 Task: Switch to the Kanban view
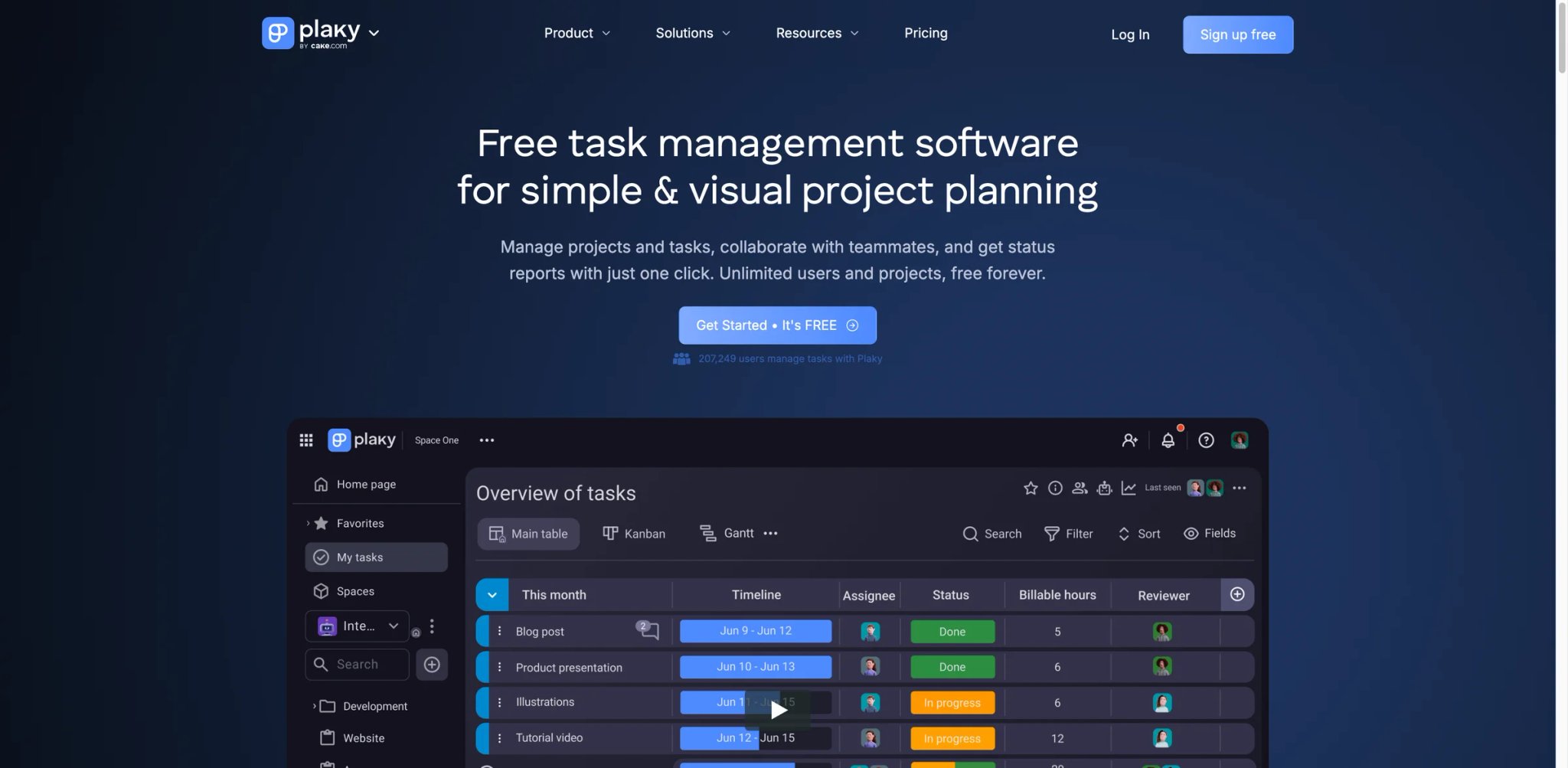[634, 534]
